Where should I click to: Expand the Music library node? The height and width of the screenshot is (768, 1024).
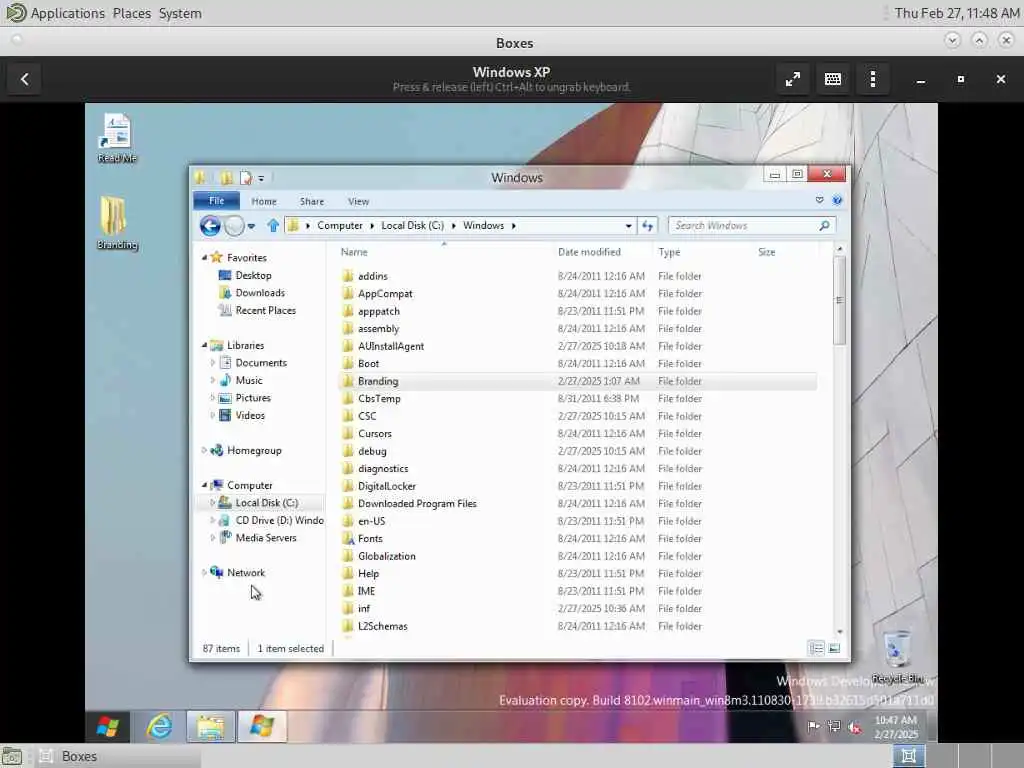213,380
